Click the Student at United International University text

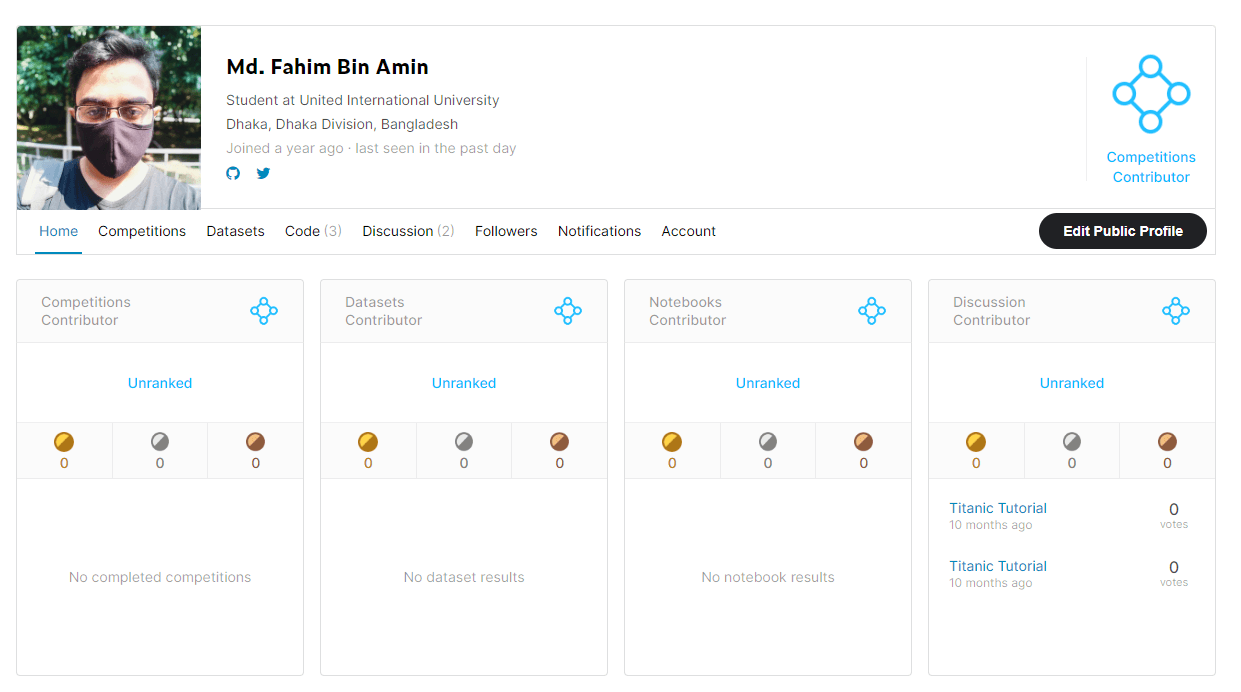click(363, 100)
